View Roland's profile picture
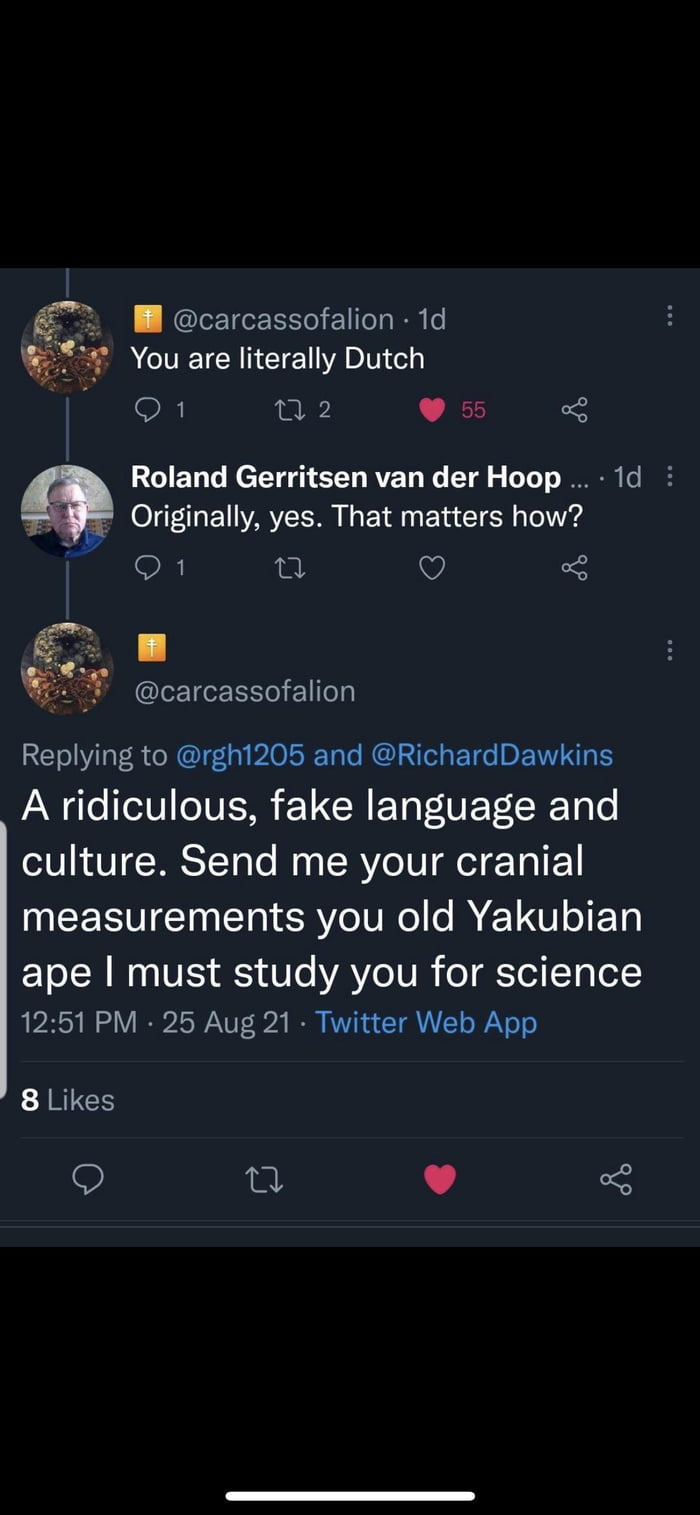The height and width of the screenshot is (1515, 700). pos(67,510)
